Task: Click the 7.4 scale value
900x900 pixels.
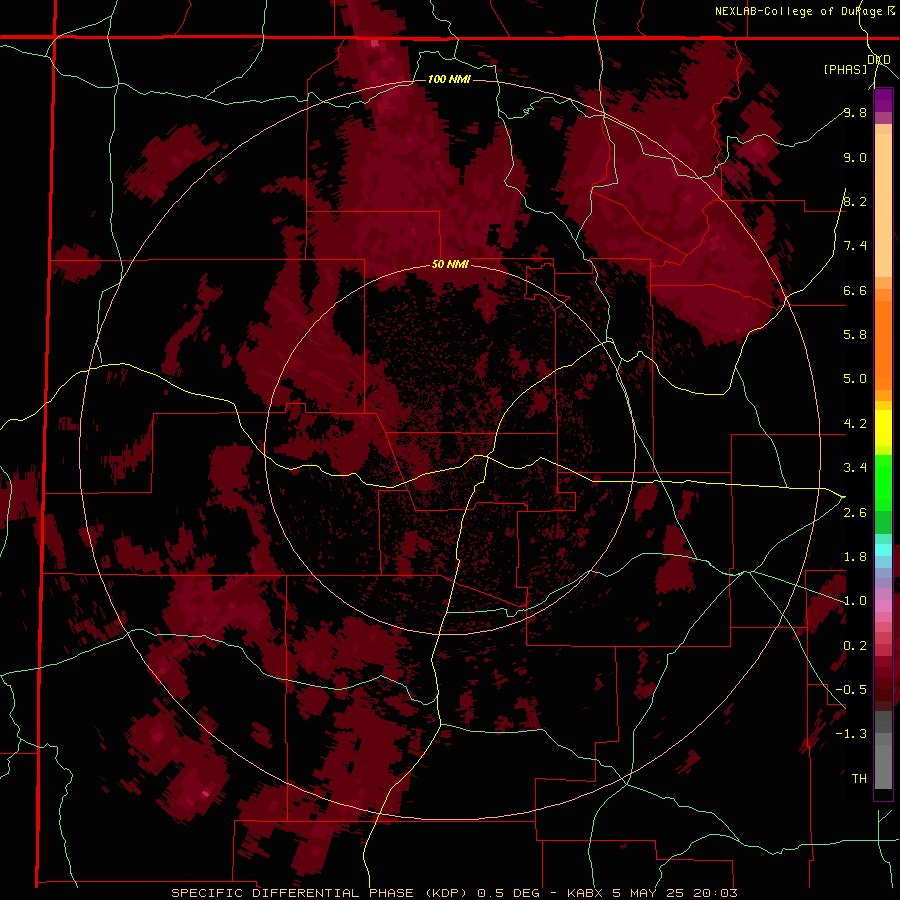Action: coord(855,246)
